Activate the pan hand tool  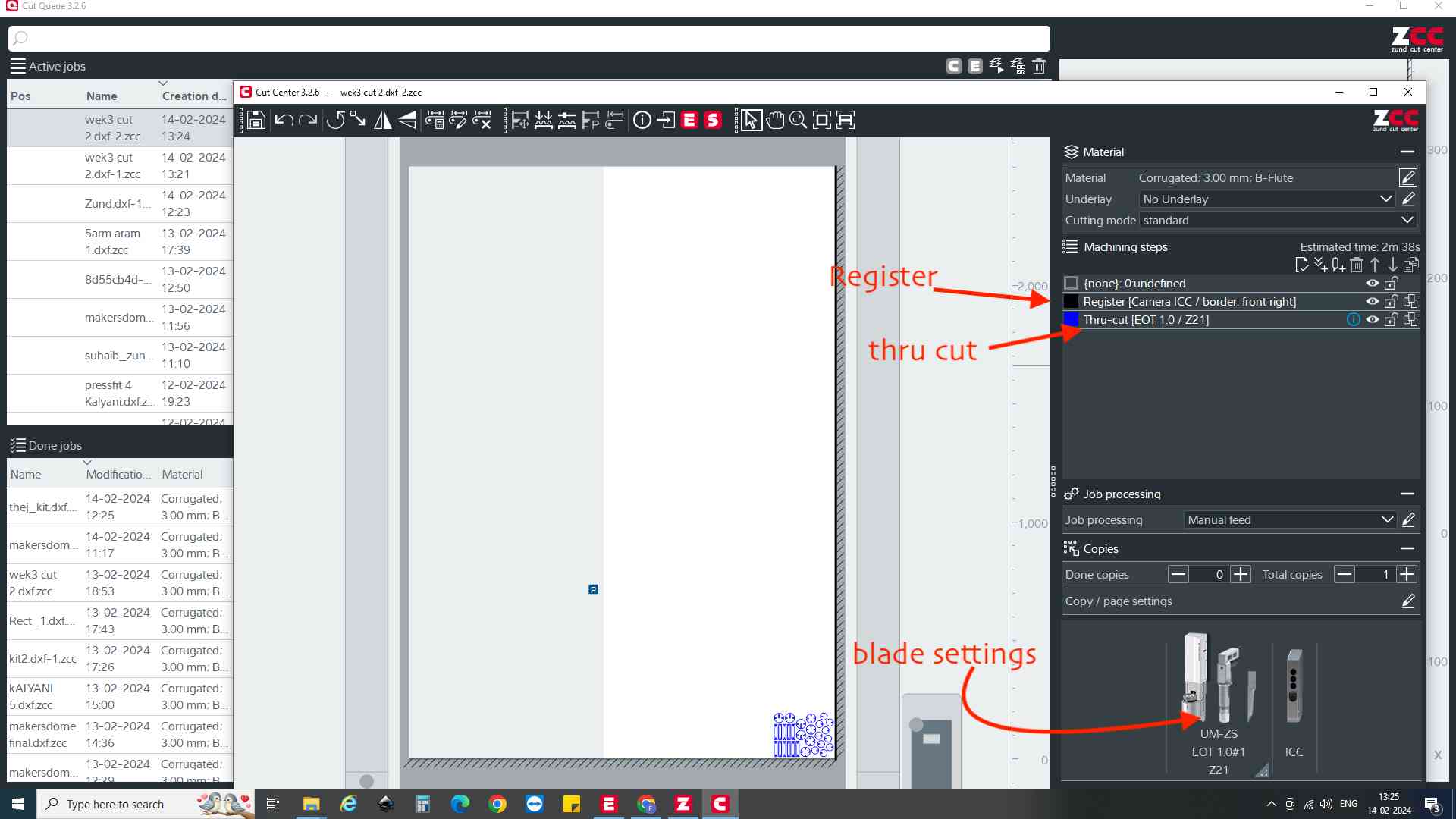(775, 120)
